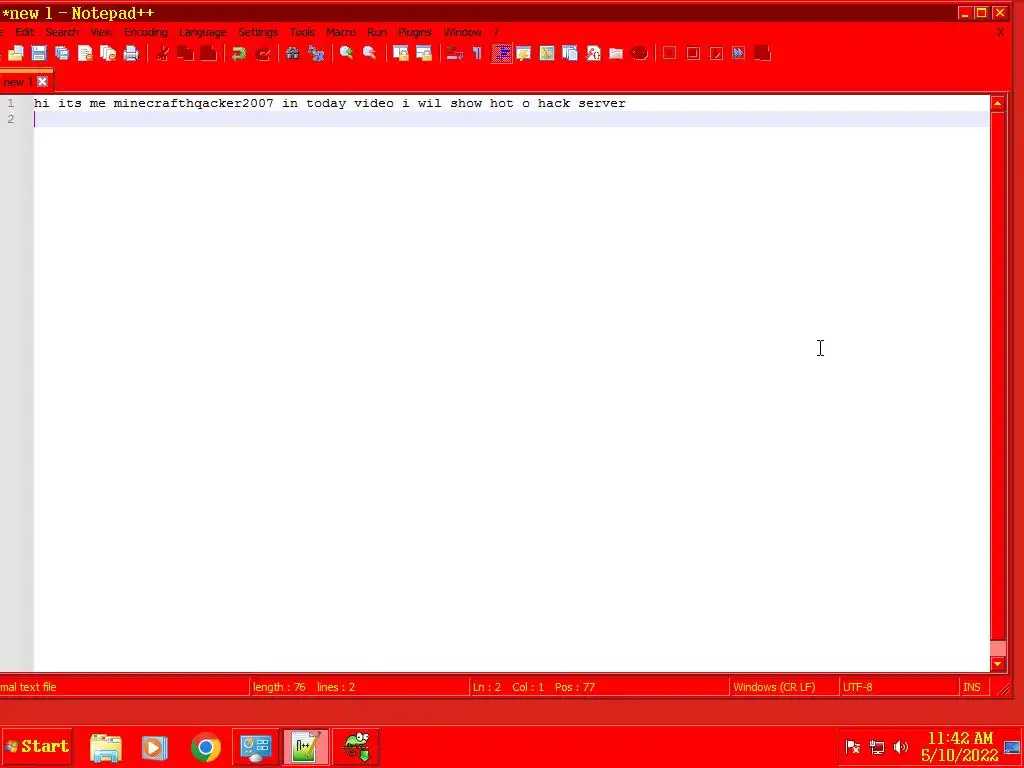Open the ? help menu
1024x768 pixels.
(496, 32)
